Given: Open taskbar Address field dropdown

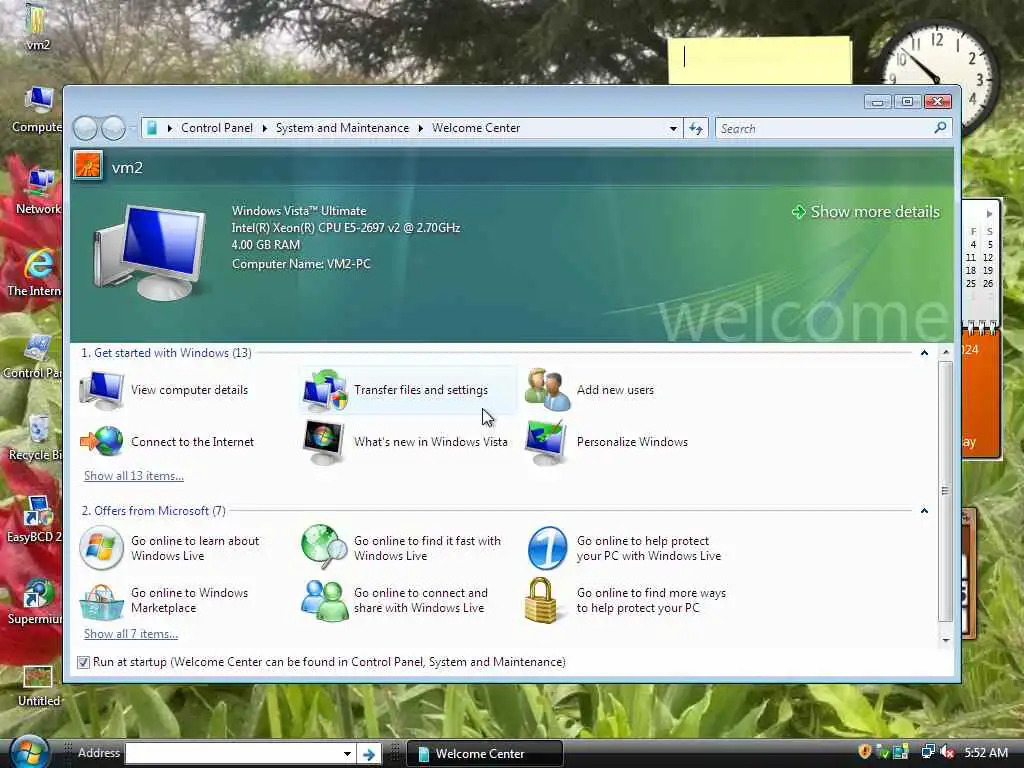Looking at the screenshot, I should click(347, 754).
